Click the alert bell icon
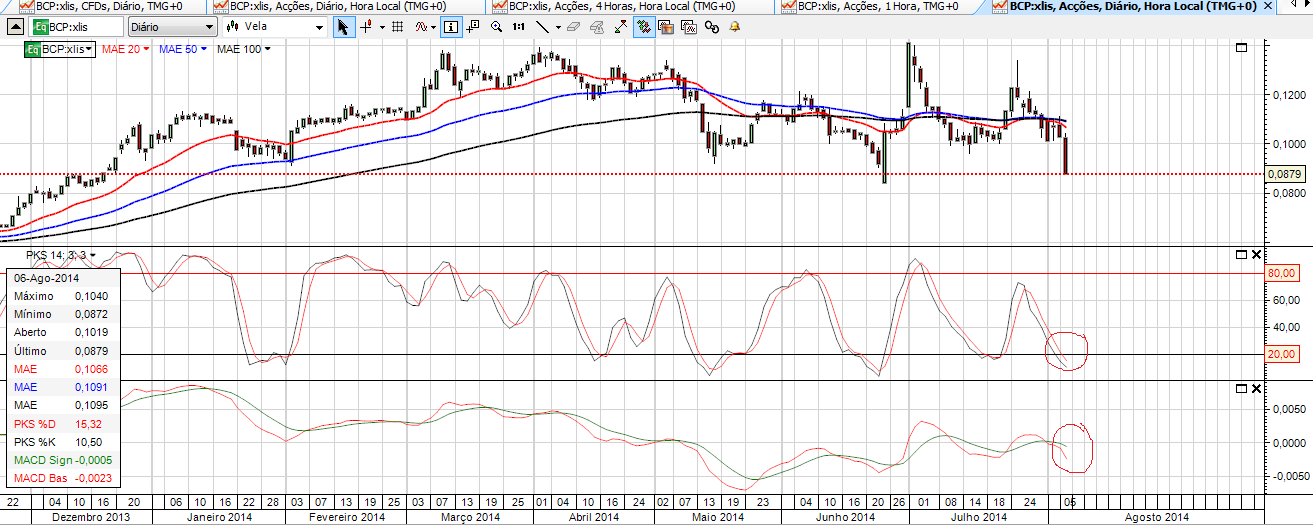This screenshot has width=1313, height=525. coord(735,27)
